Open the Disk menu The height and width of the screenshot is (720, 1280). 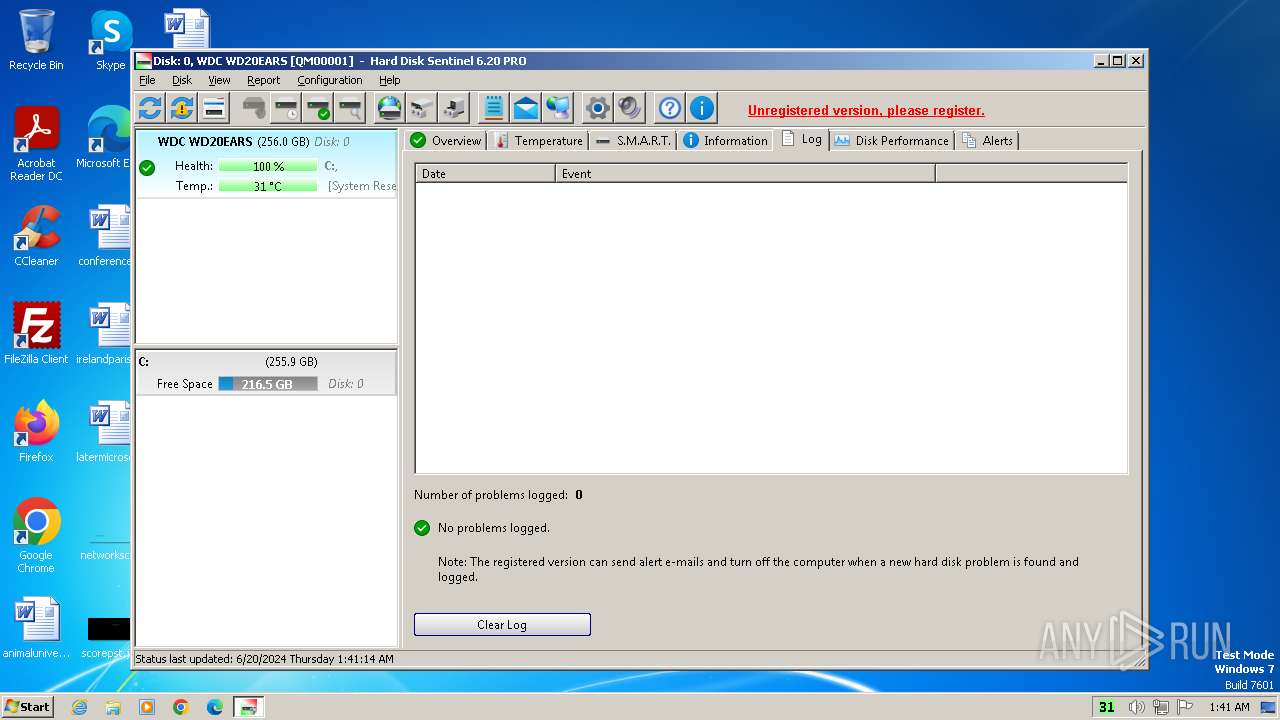click(x=182, y=80)
